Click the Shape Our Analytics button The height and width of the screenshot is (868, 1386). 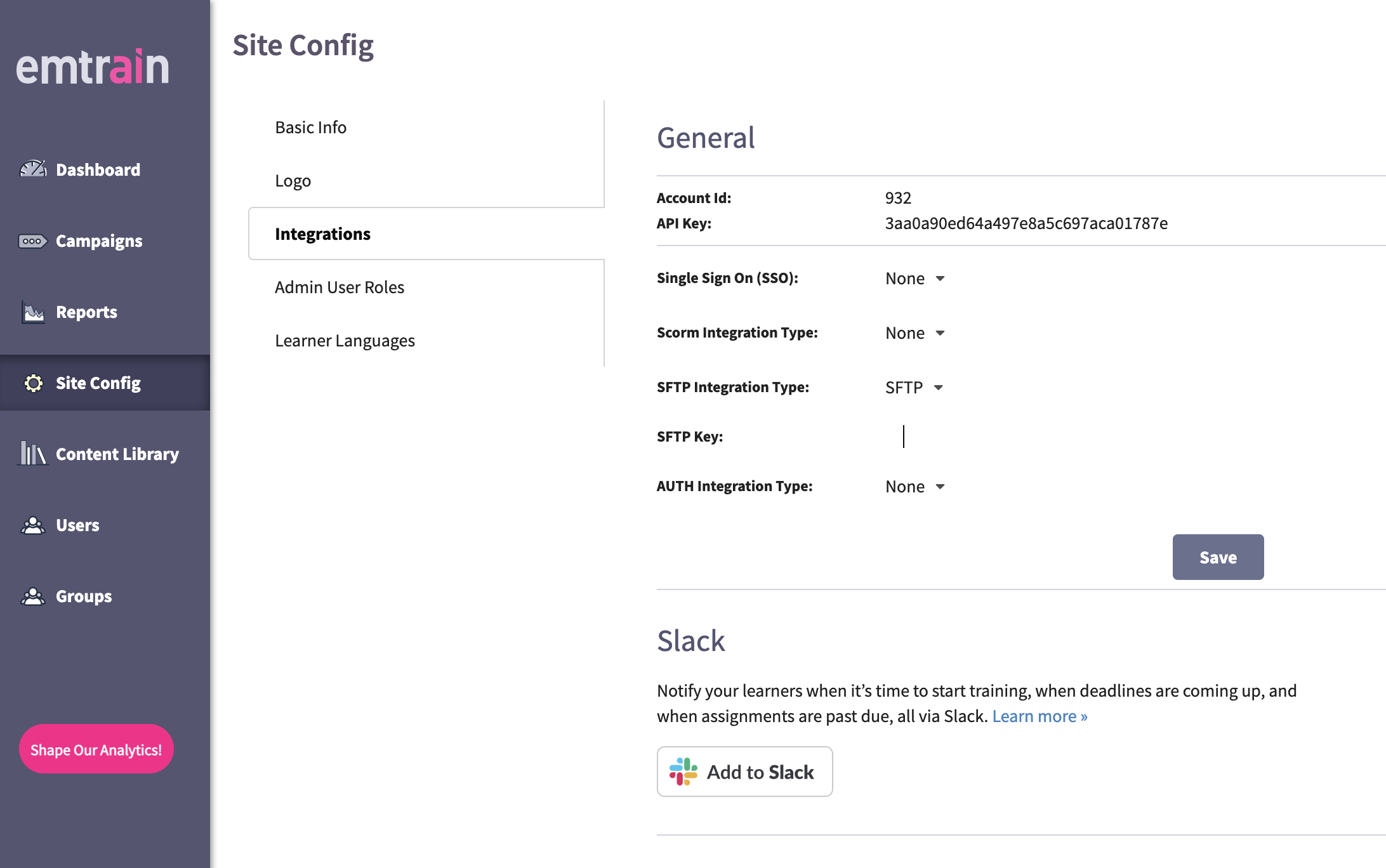96,749
